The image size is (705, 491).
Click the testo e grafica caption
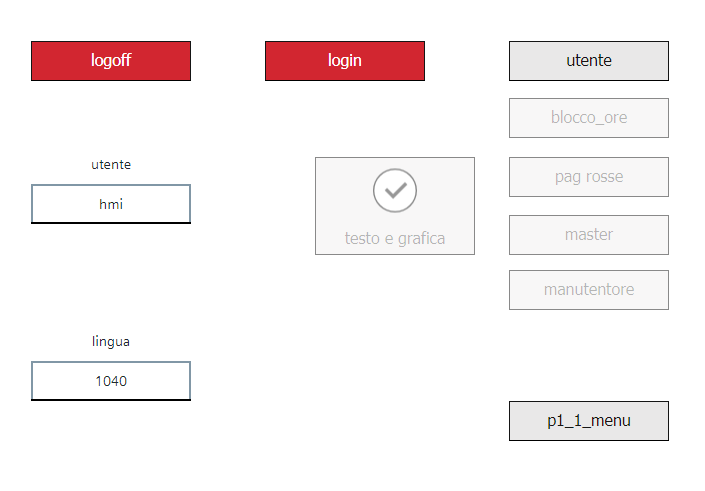pos(395,239)
